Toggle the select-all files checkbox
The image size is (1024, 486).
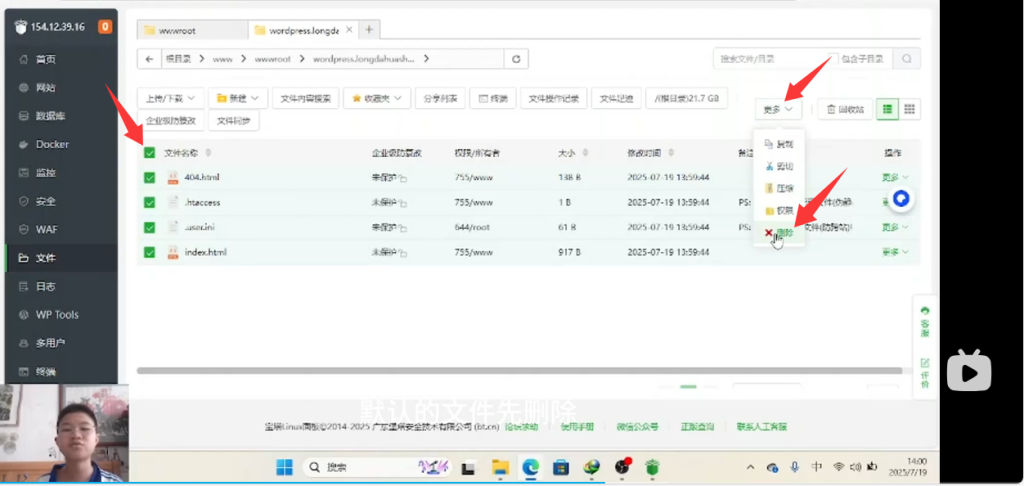coord(150,153)
